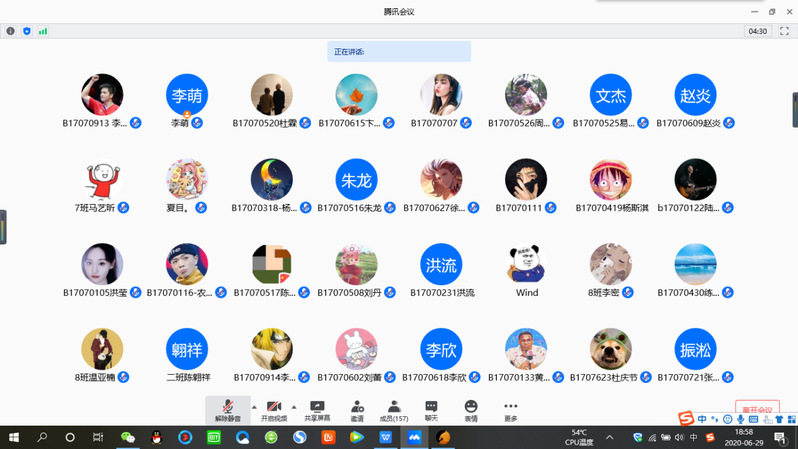Turn on the camera (开启视频)

(273, 410)
